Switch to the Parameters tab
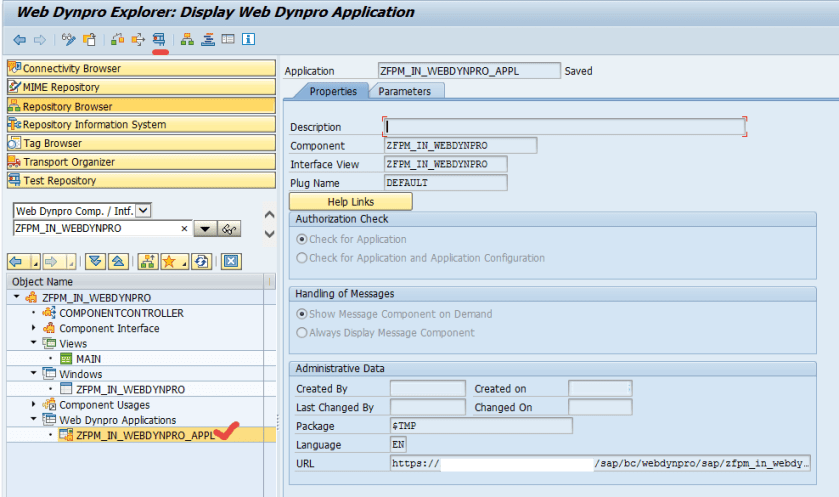 click(x=404, y=91)
